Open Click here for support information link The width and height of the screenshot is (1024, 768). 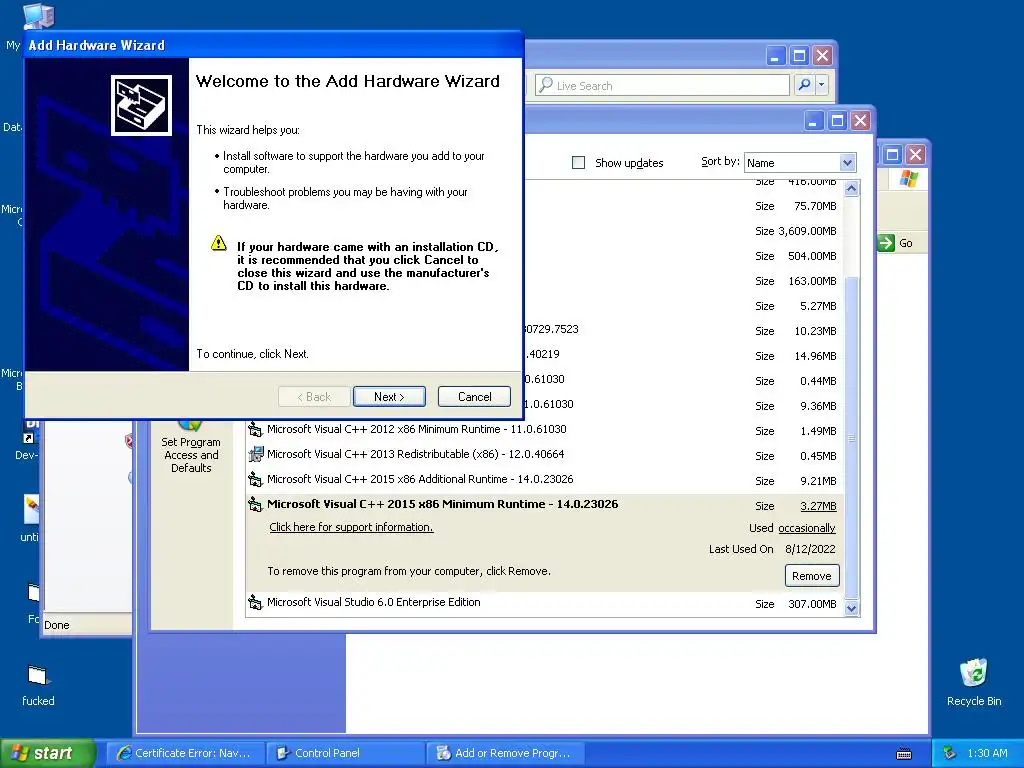tap(351, 527)
